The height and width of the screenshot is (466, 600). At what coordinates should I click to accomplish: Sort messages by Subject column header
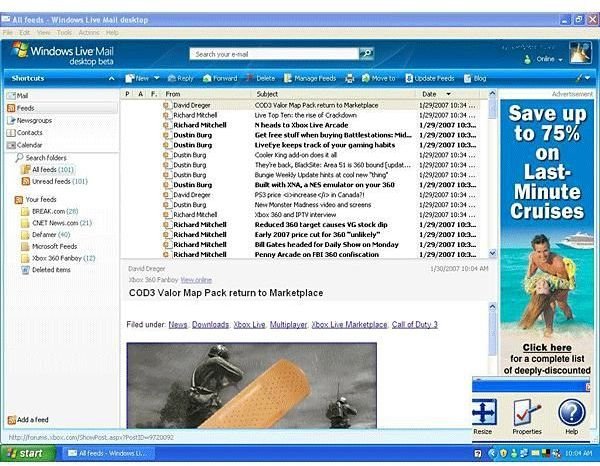click(x=334, y=94)
